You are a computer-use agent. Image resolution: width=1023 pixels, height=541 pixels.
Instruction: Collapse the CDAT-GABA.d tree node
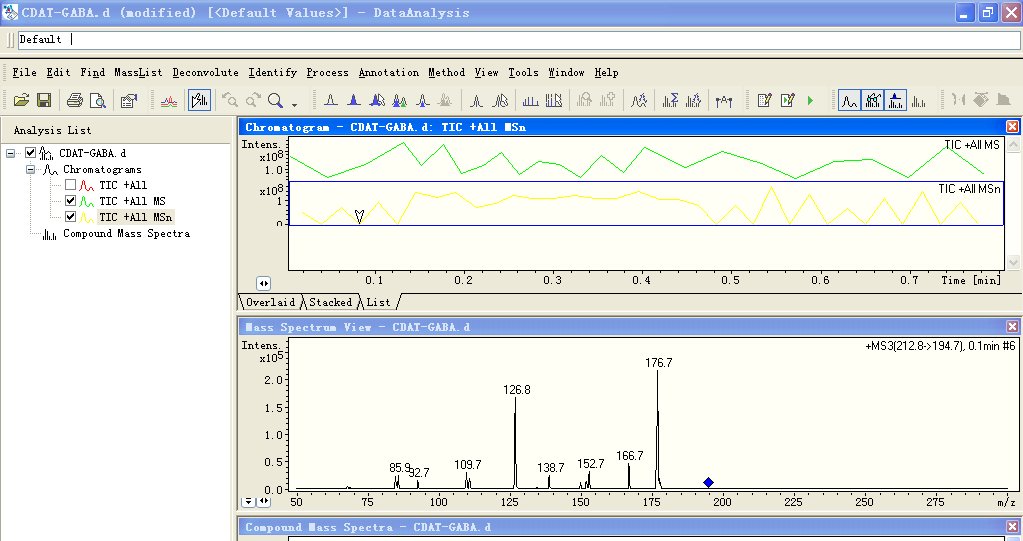point(10,153)
